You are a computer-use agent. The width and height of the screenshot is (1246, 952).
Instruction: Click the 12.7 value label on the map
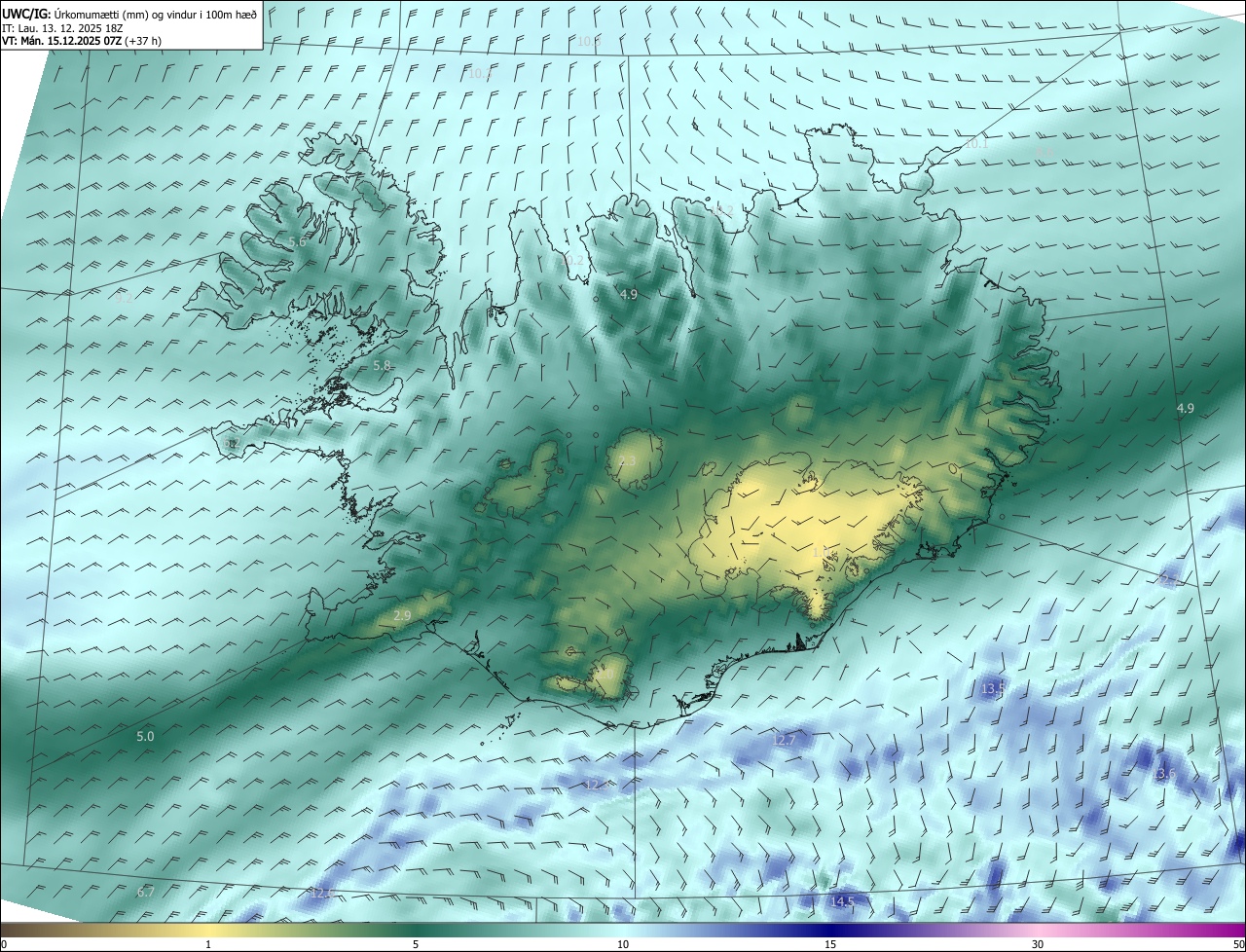[x=784, y=741]
